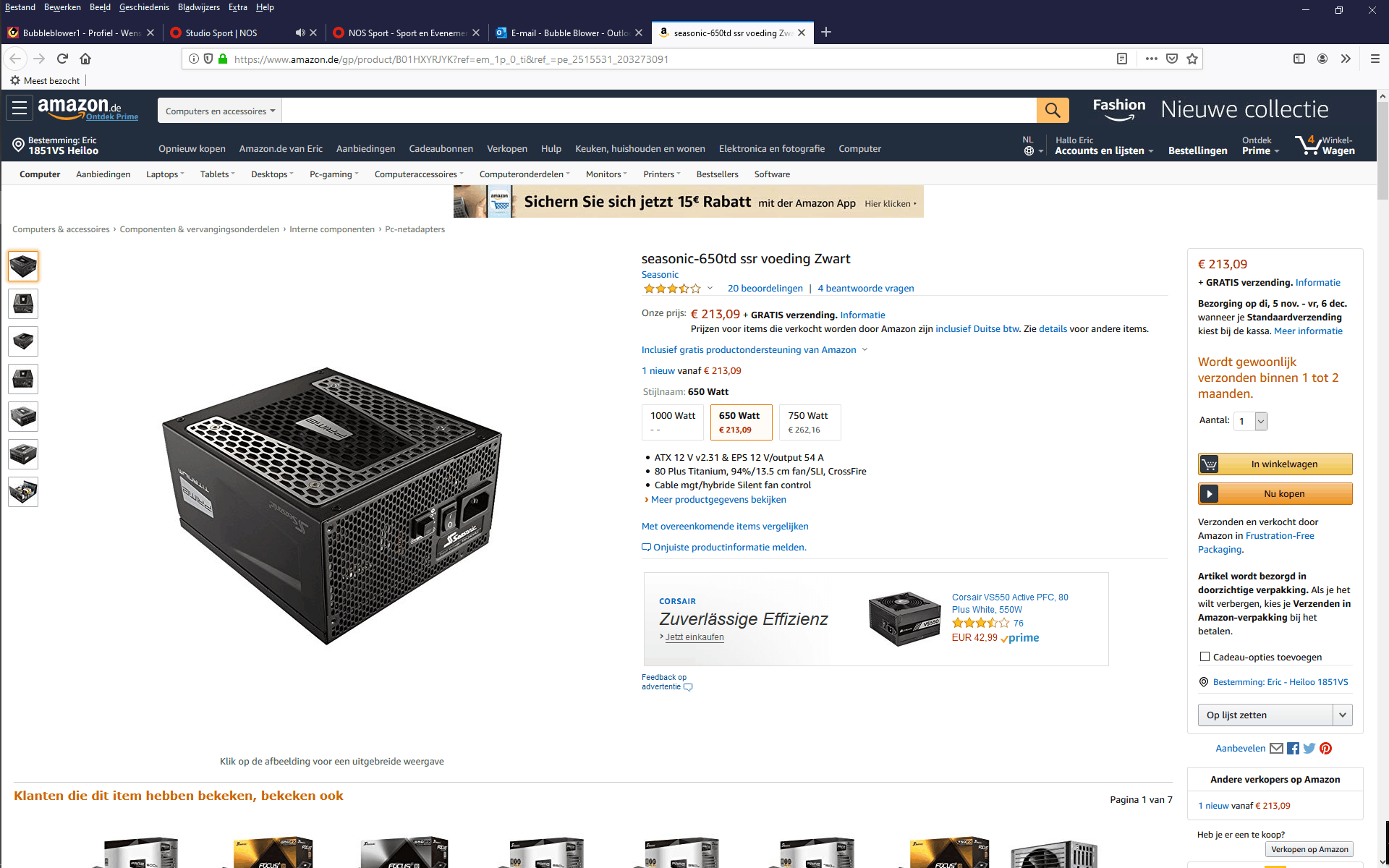Open the shopping cart Winkel-Wagen
Screen dimensions: 1389x868
click(x=1325, y=145)
